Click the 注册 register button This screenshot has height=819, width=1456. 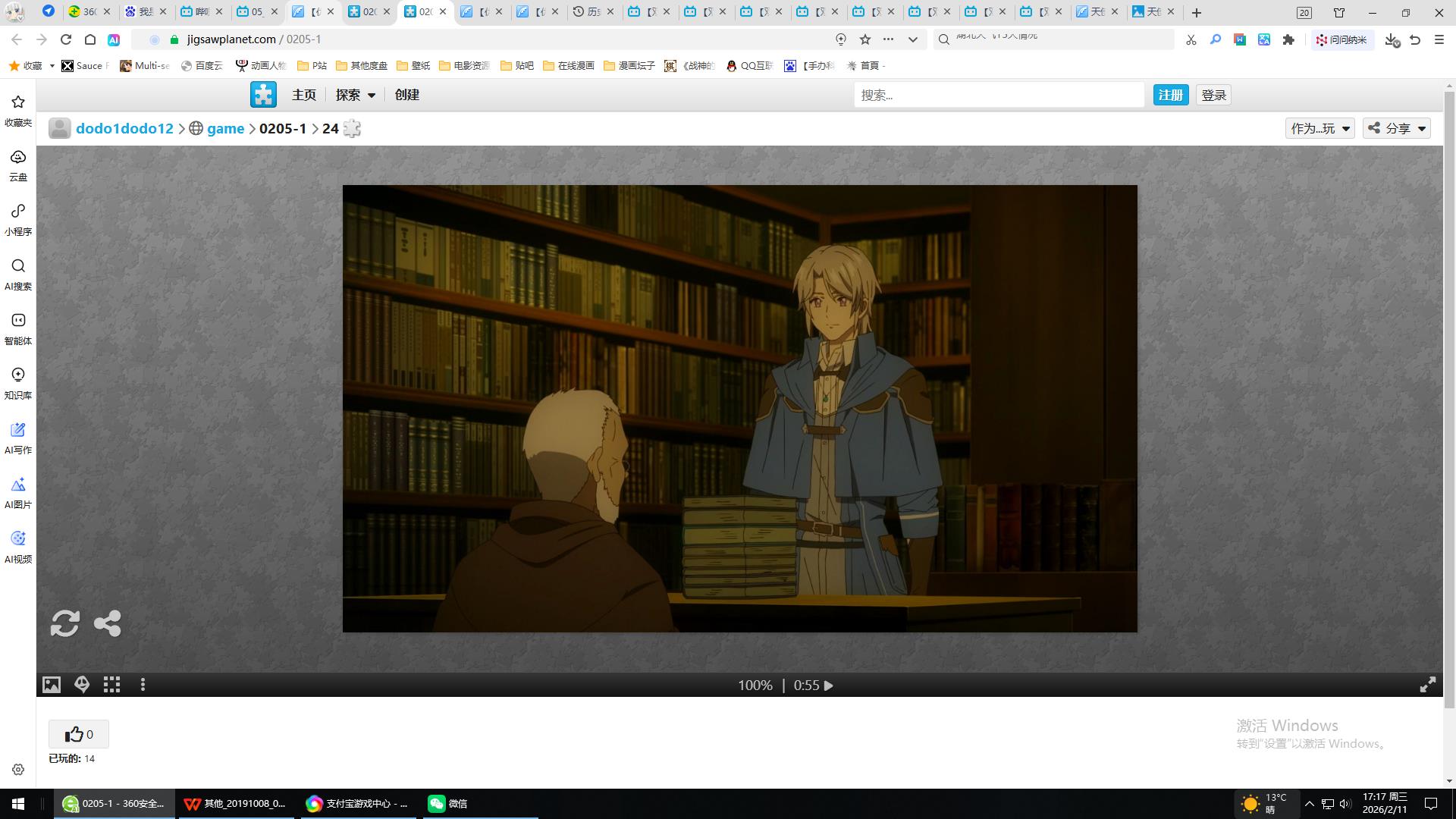pos(1170,95)
